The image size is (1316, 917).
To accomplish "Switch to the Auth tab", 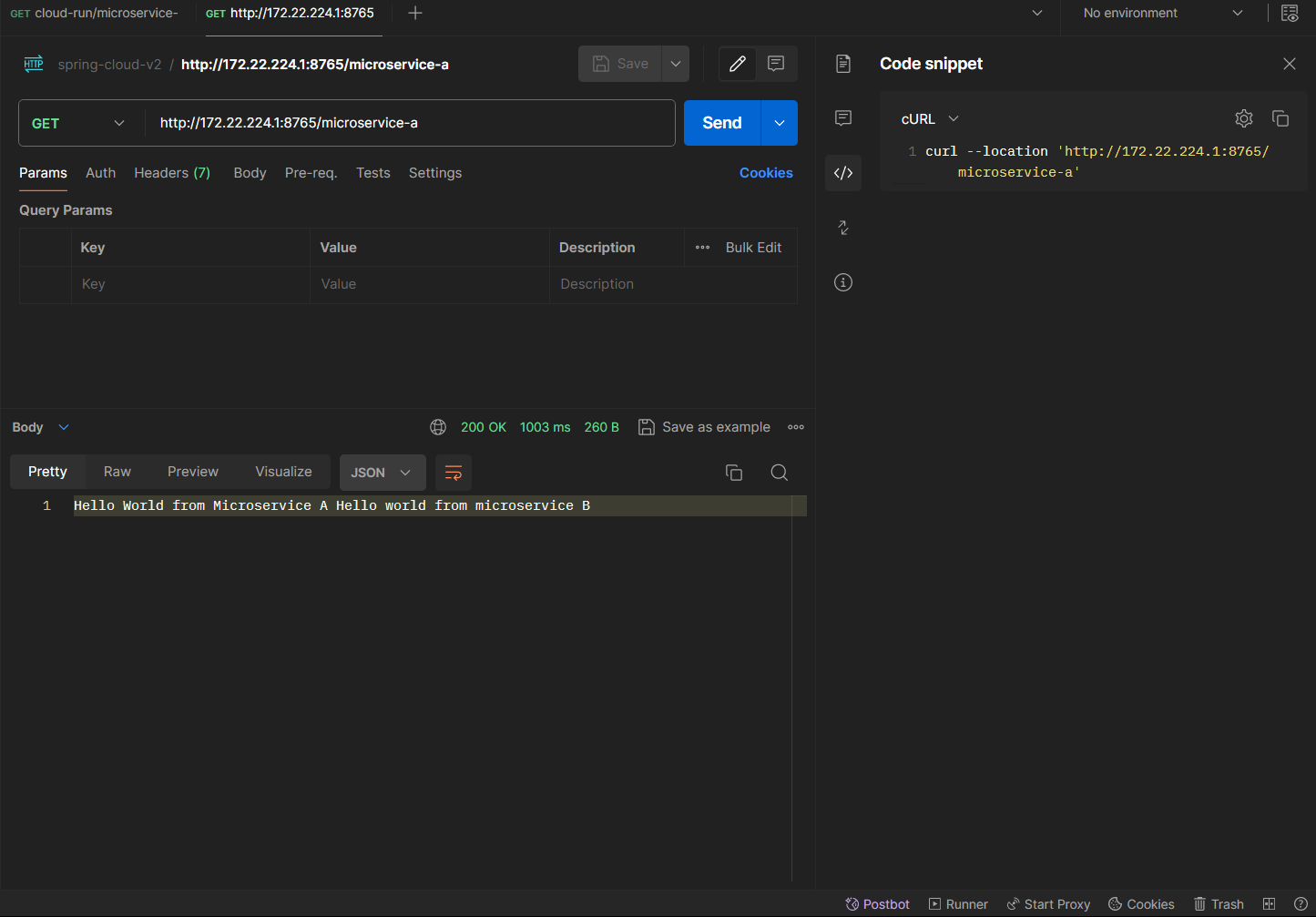I will tap(101, 173).
